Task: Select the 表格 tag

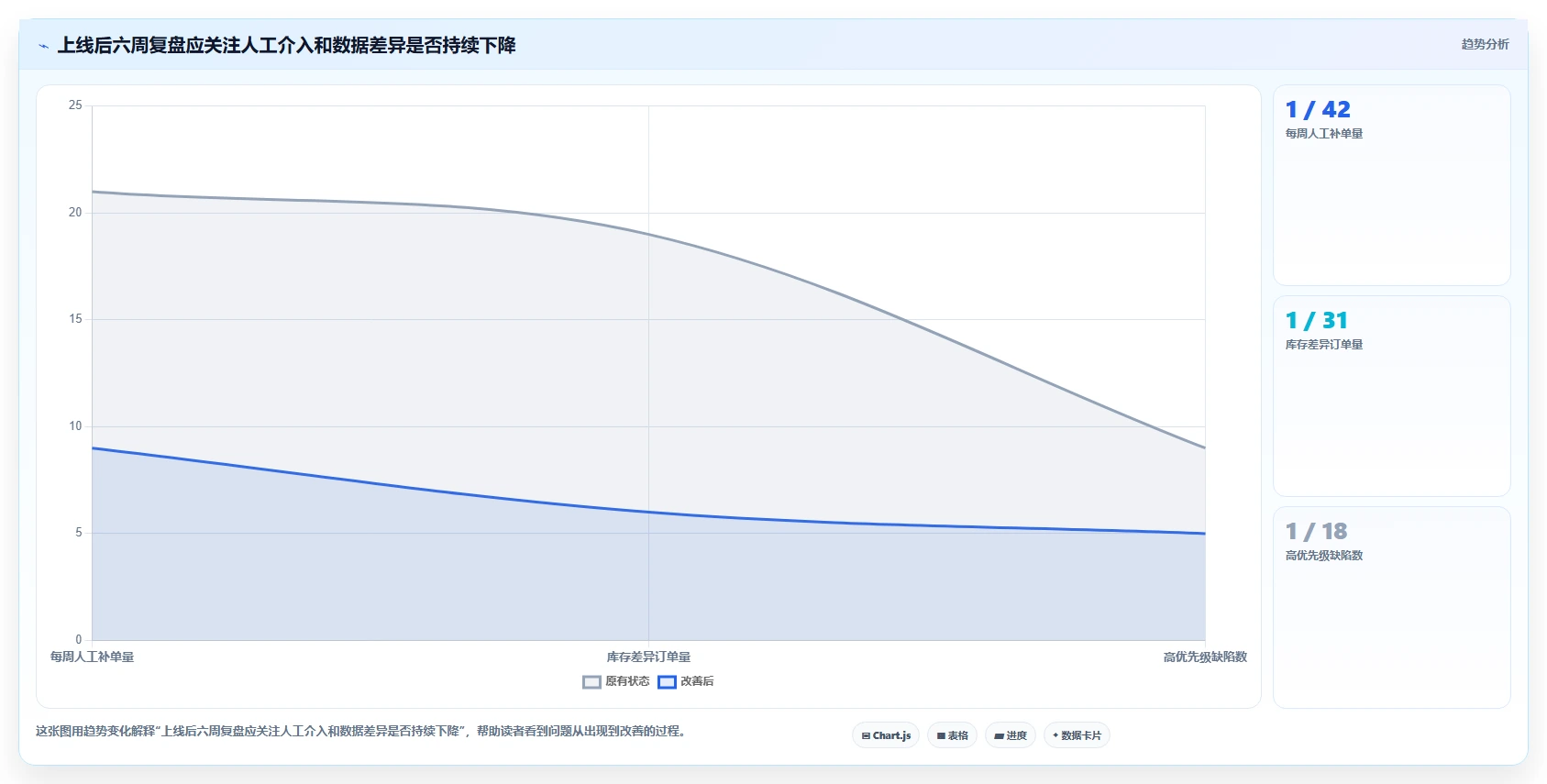Action: [952, 735]
